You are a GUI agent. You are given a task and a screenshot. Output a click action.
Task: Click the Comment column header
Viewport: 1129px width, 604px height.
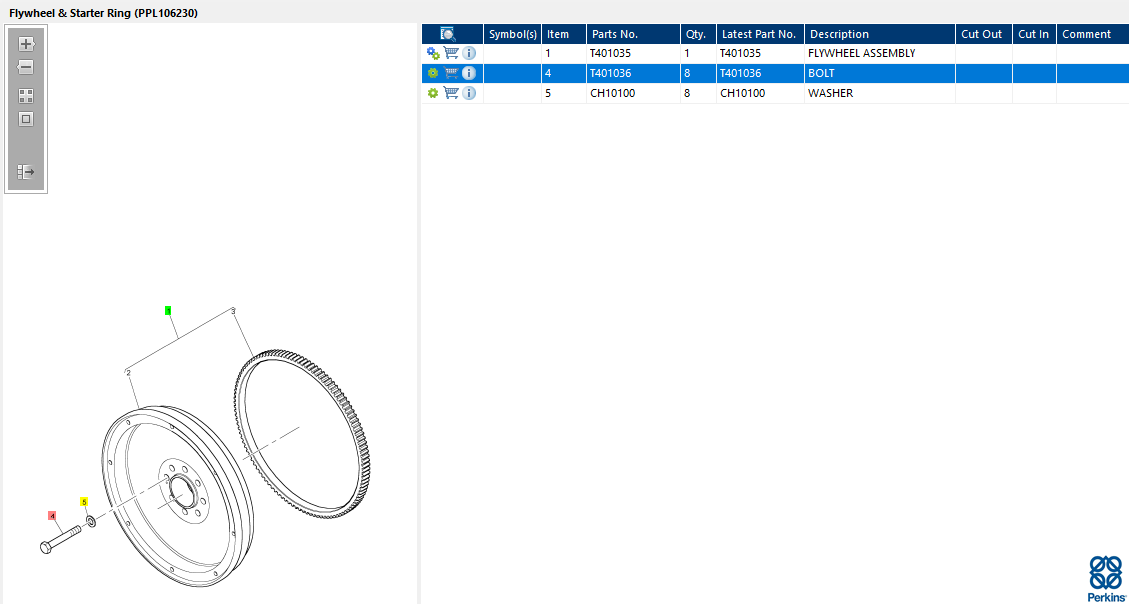point(1093,34)
